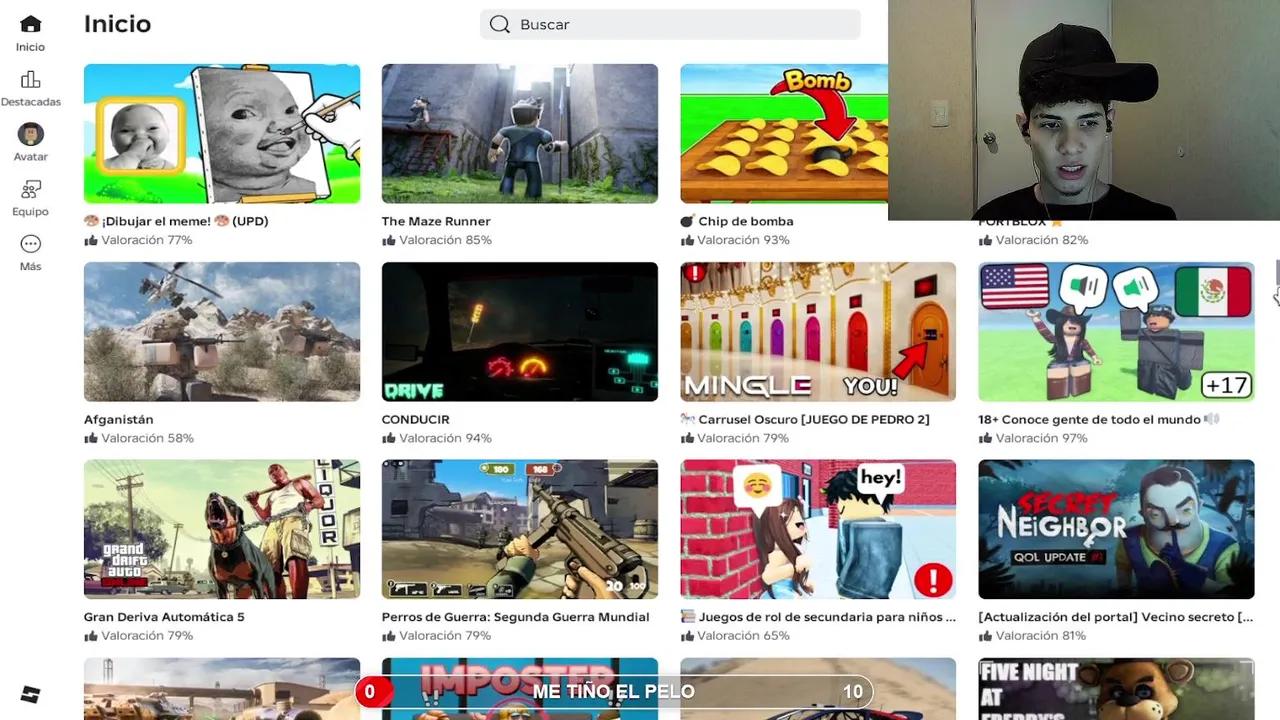The height and width of the screenshot is (720, 1280).
Task: Click 'Juegos de rol de secundaria para niños' title
Action: click(x=818, y=617)
